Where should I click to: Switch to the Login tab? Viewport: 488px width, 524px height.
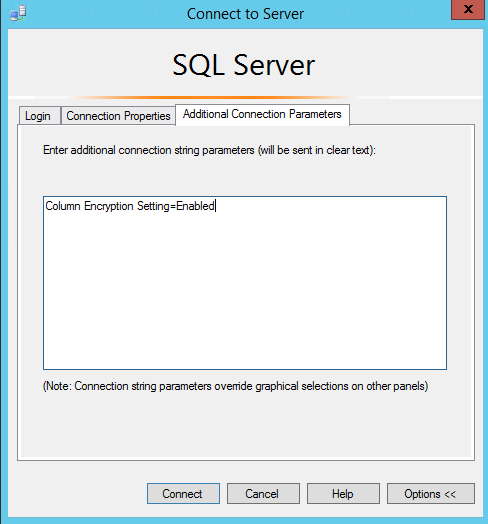39,116
